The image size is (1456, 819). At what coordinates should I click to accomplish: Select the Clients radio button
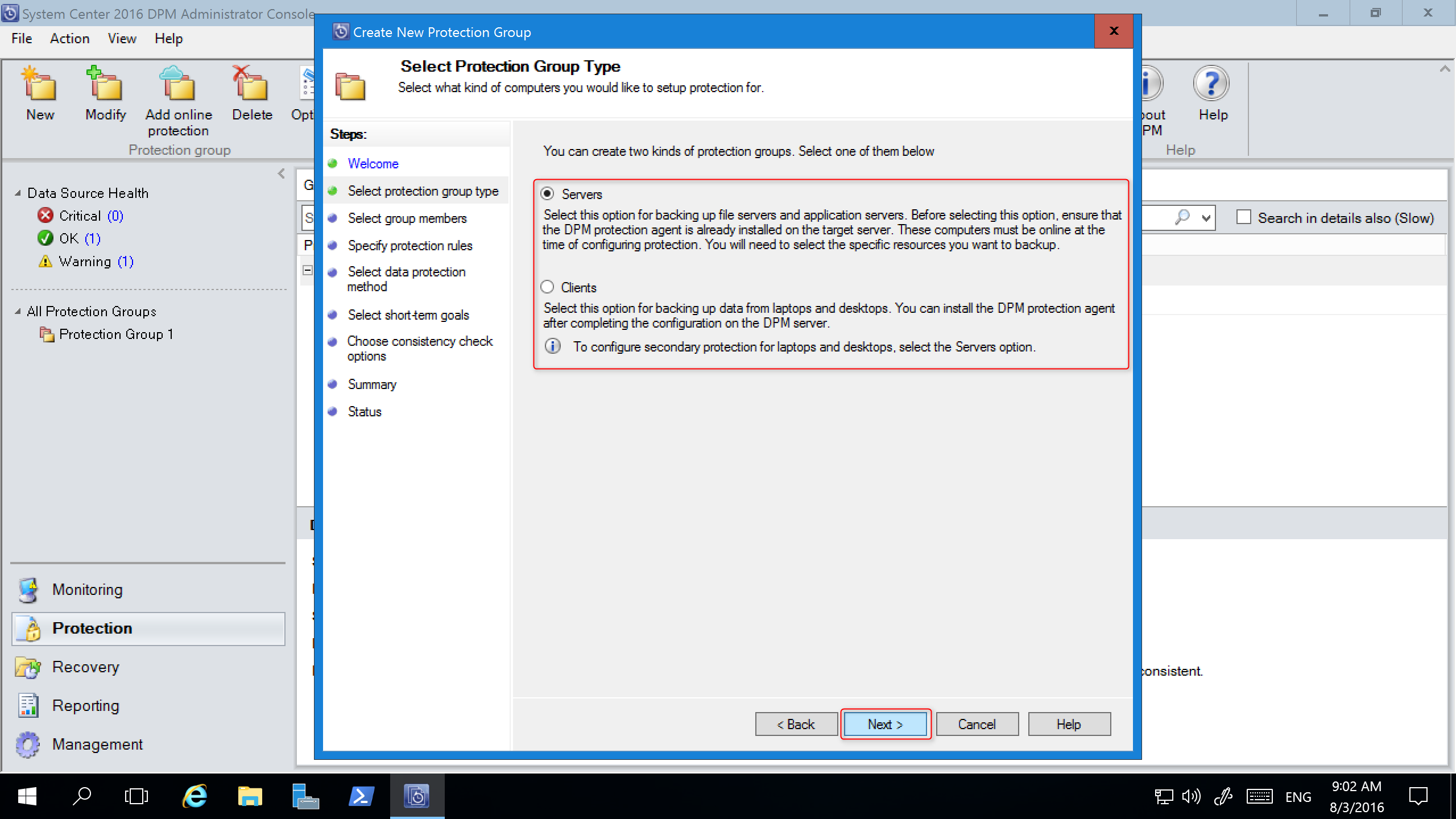tap(548, 287)
